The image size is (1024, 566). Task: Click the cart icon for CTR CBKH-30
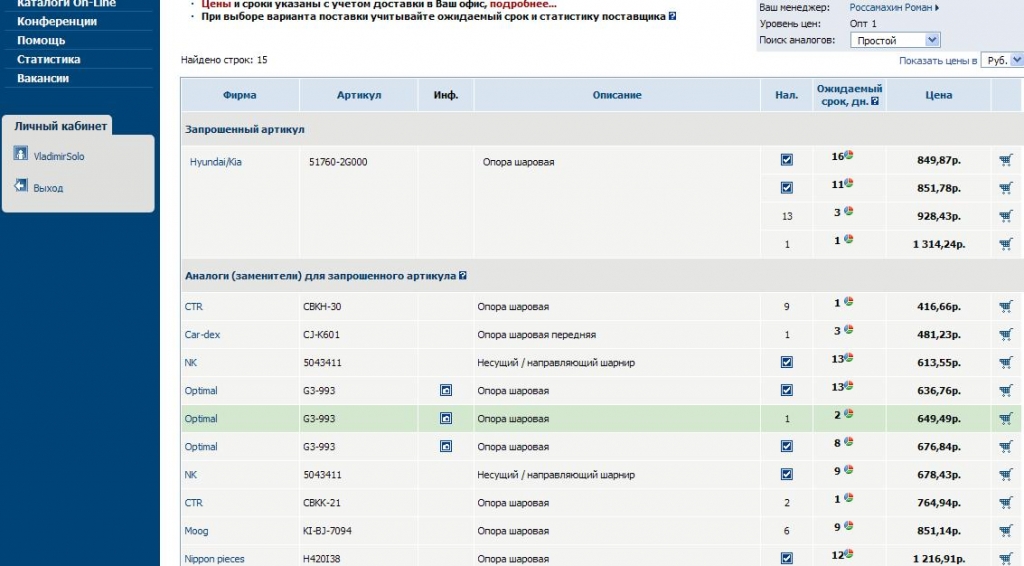[1005, 307]
